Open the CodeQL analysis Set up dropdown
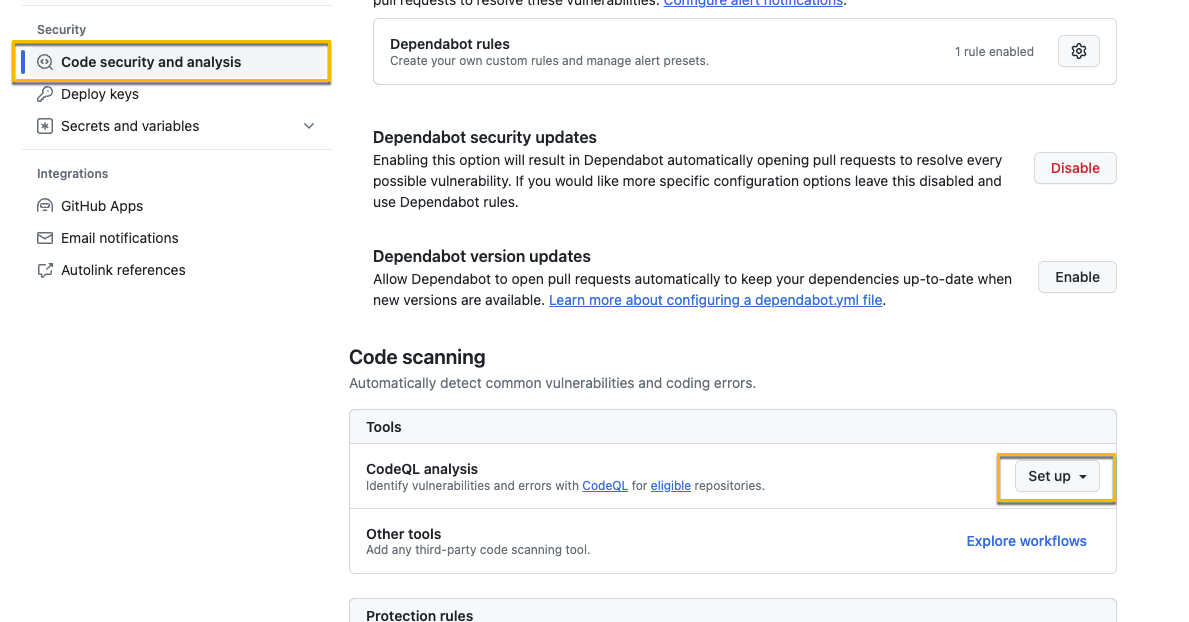Viewport: 1189px width, 622px height. [x=1057, y=477]
